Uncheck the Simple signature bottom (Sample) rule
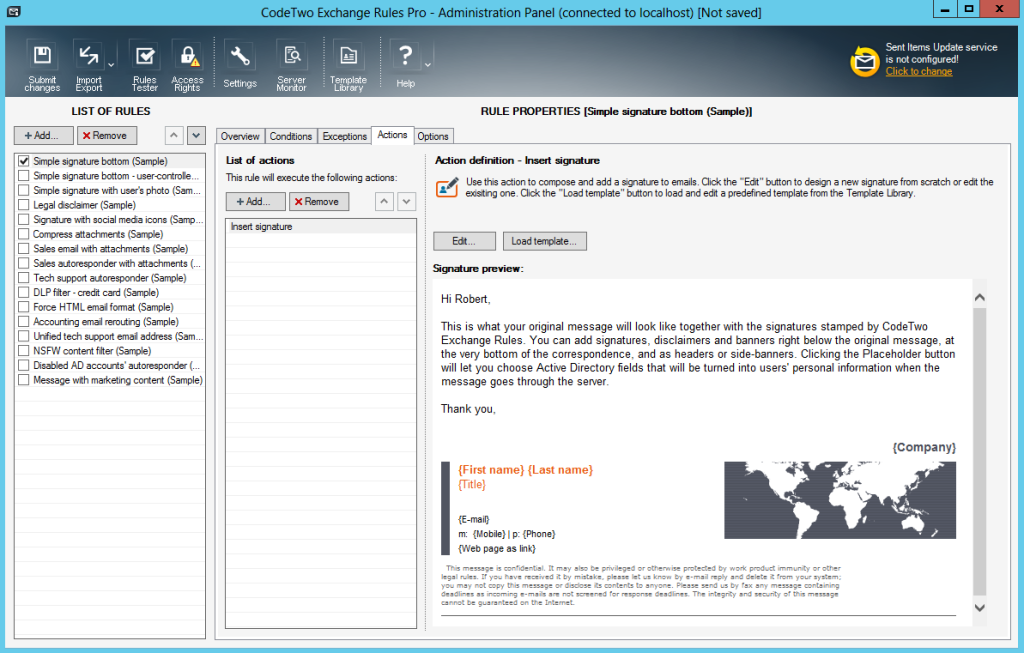1024x653 pixels. click(x=24, y=160)
